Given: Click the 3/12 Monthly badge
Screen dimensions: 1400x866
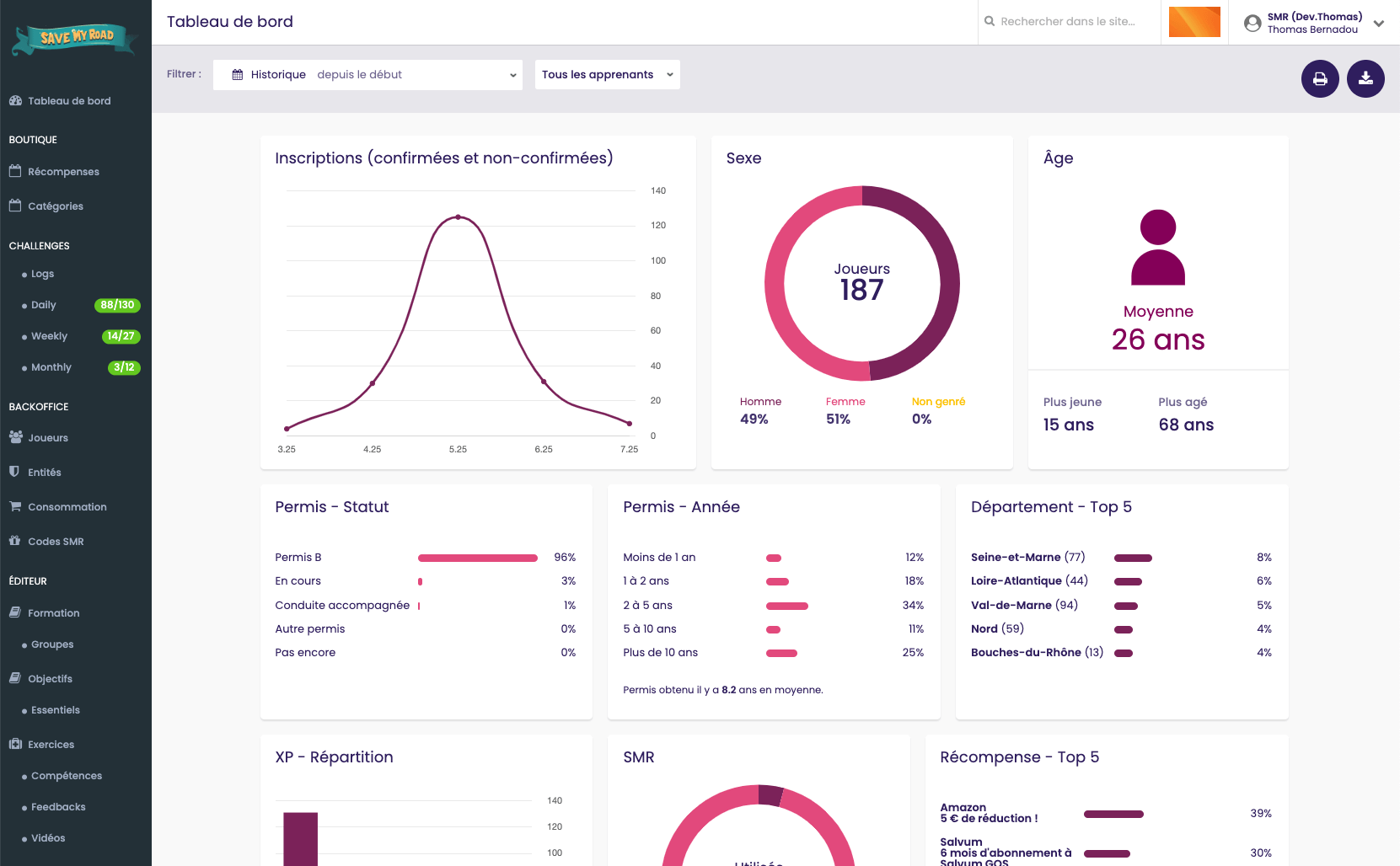Looking at the screenshot, I should pos(124,367).
